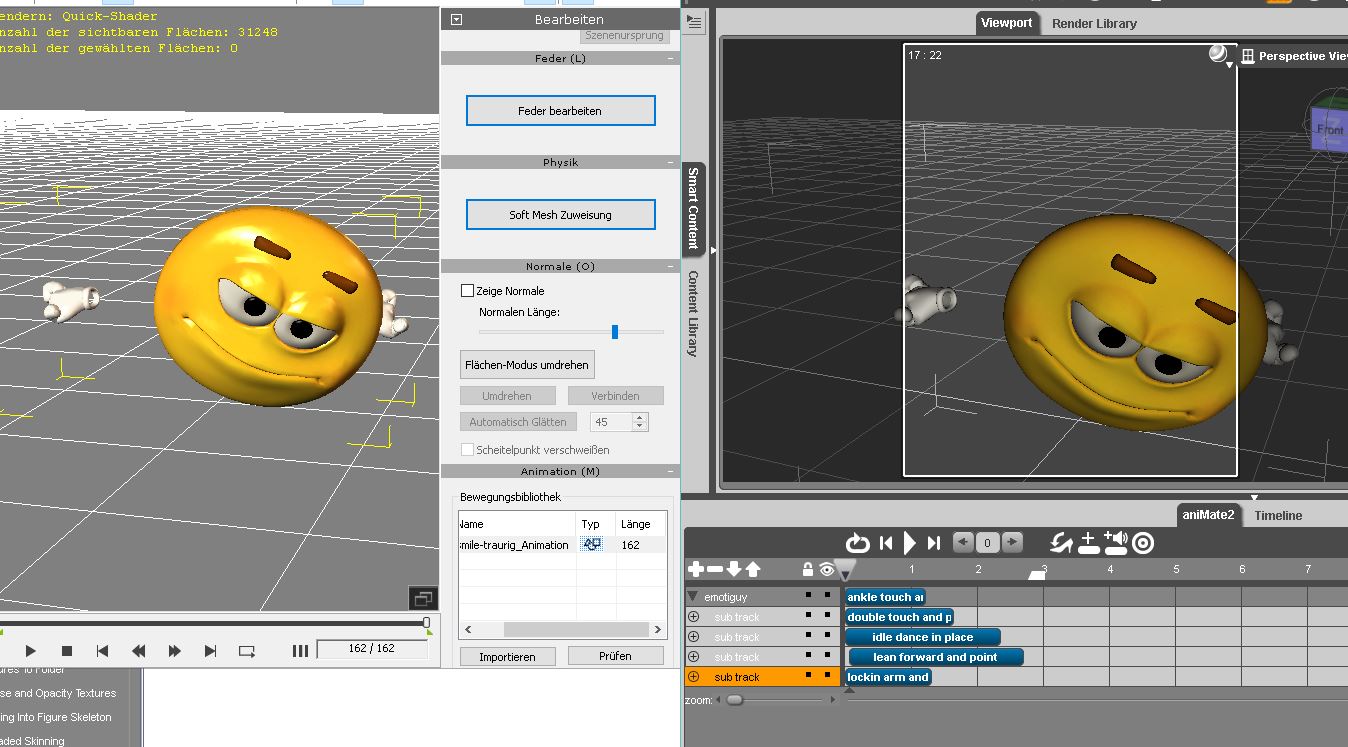Click the aniMate2 record target icon

1143,543
